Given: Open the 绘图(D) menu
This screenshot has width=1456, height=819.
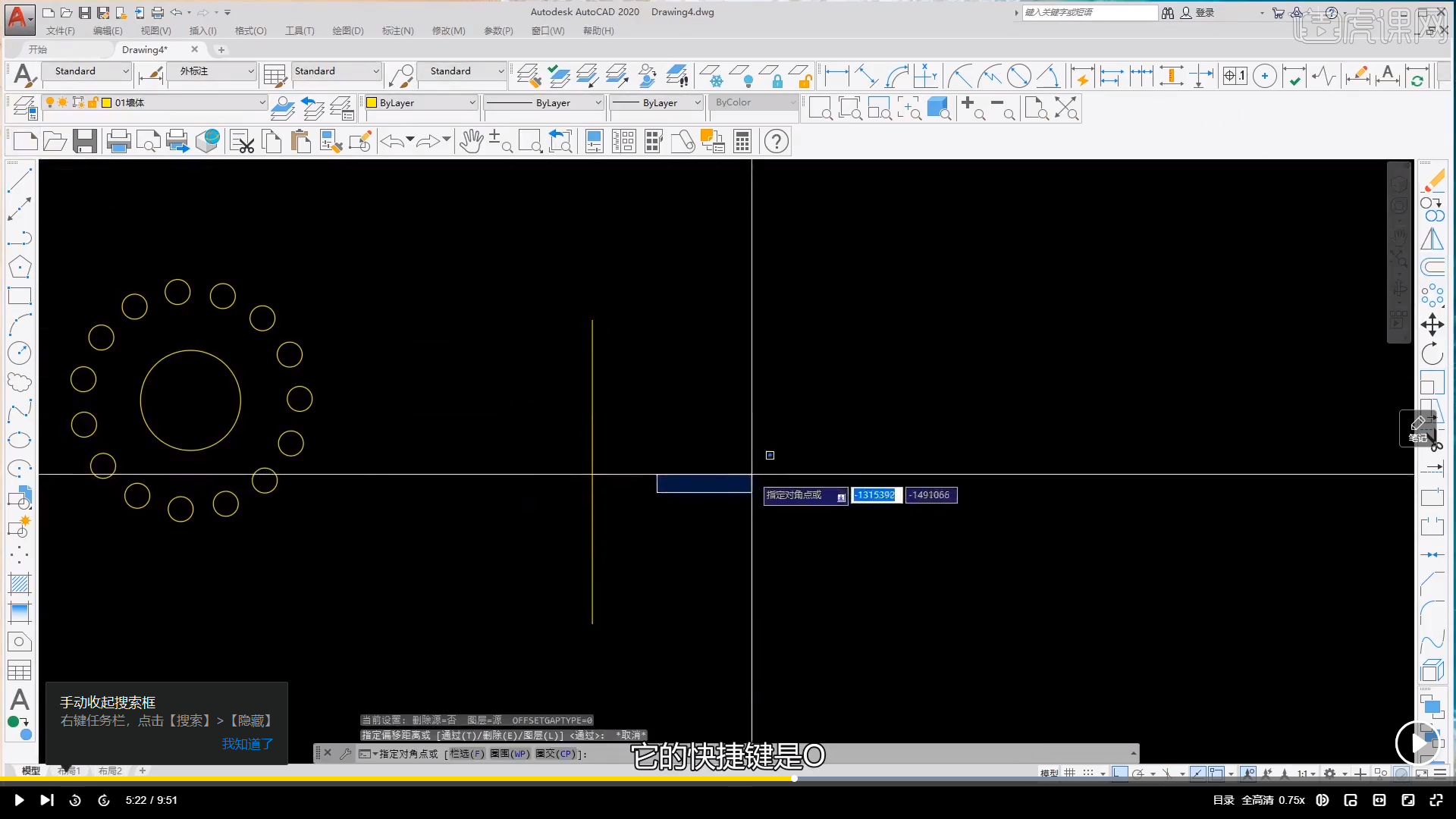Looking at the screenshot, I should 348,31.
